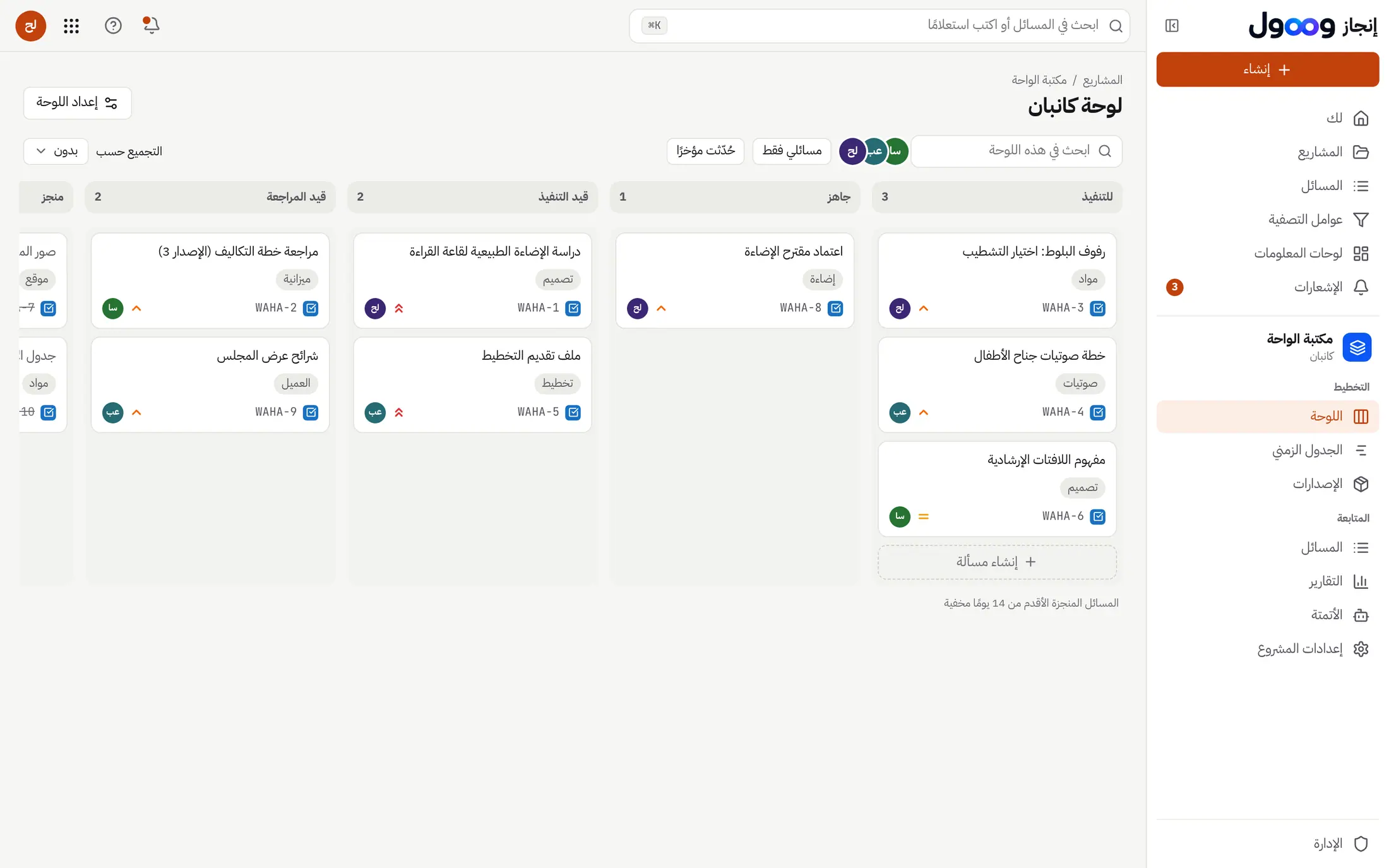Image resolution: width=1389 pixels, height=868 pixels.
Task: Open the help question mark icon
Action: [113, 25]
